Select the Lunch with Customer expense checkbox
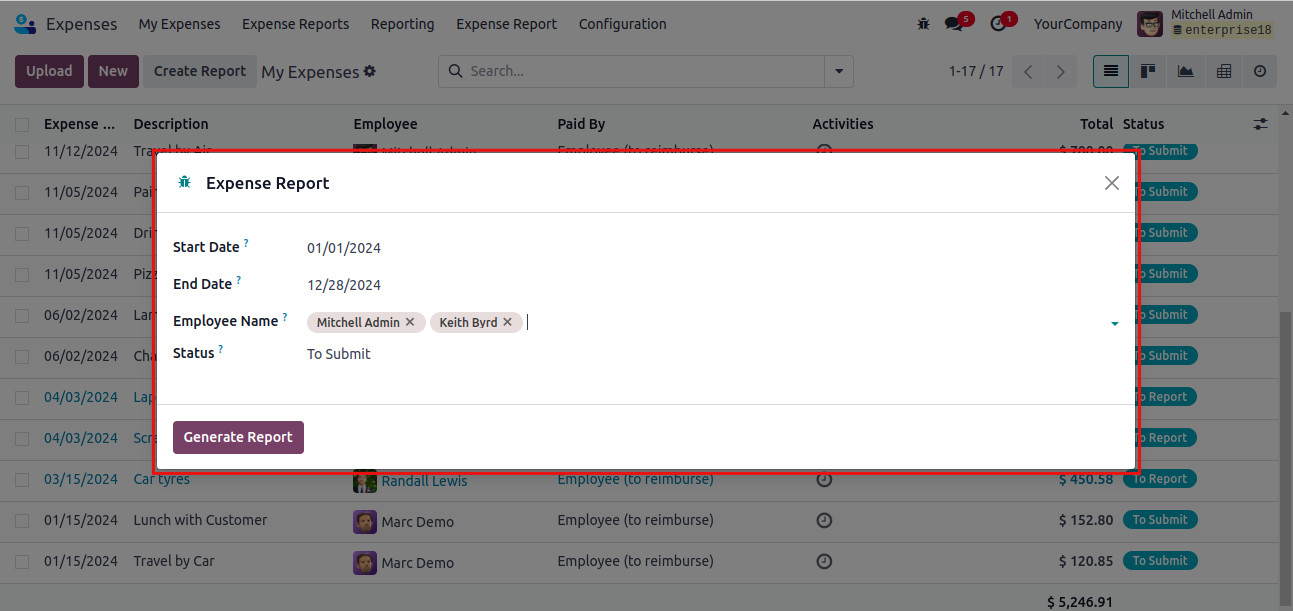1293x611 pixels. (x=22, y=520)
